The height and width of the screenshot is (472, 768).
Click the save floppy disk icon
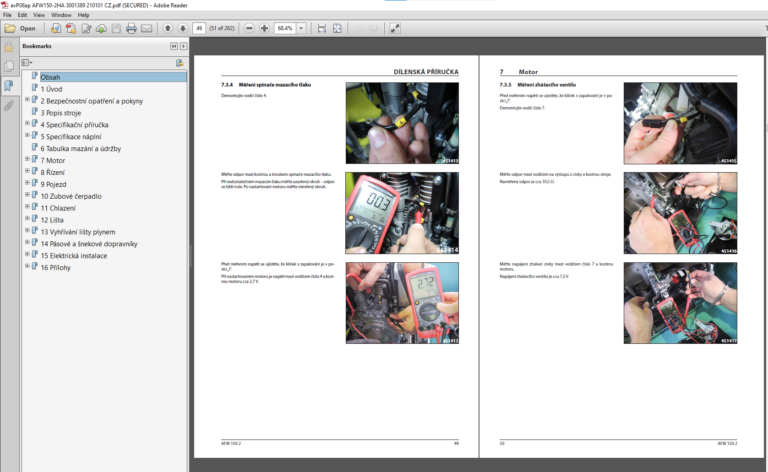coord(116,28)
